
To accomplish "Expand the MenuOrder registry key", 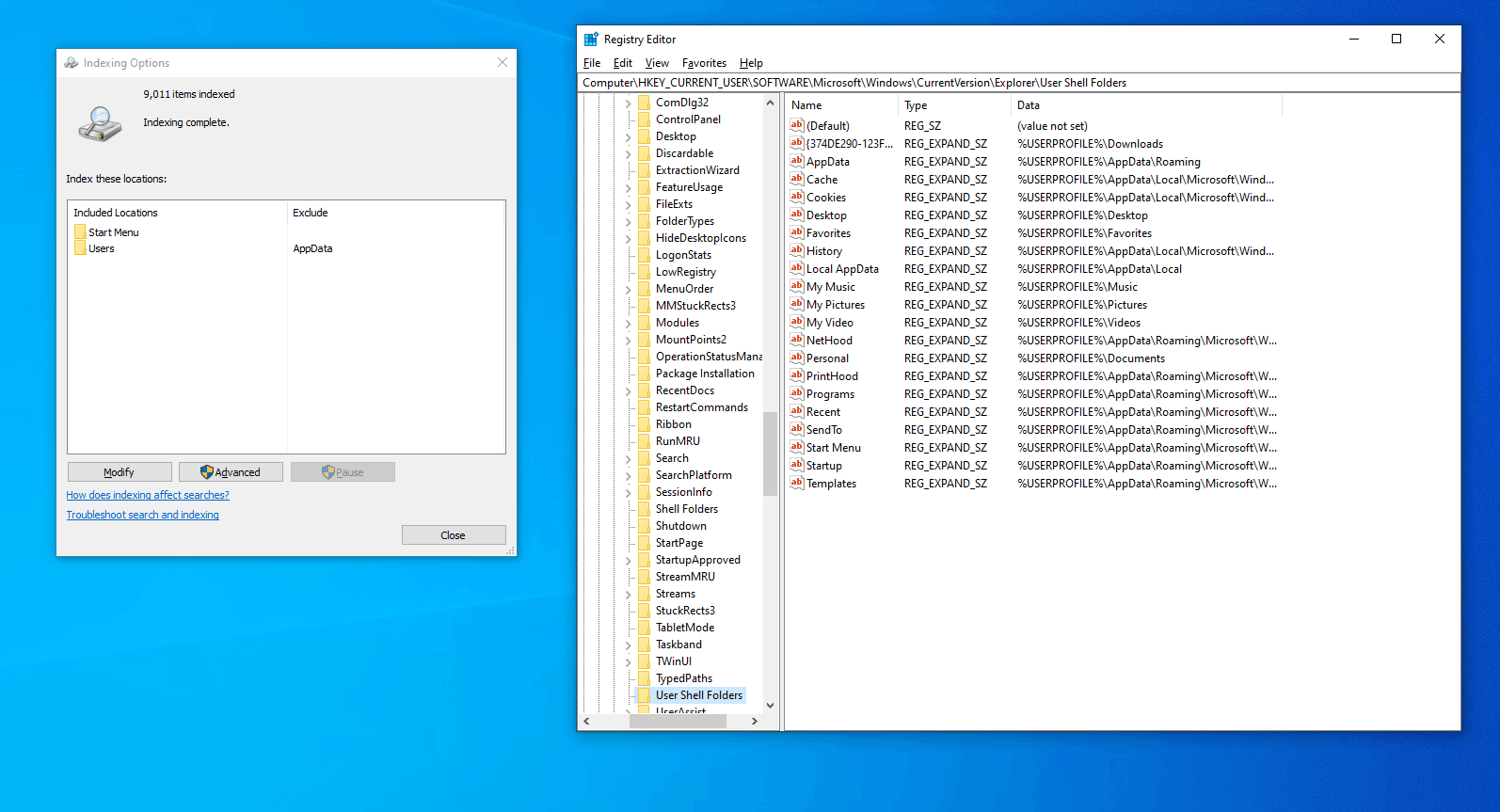I will tap(629, 289).
